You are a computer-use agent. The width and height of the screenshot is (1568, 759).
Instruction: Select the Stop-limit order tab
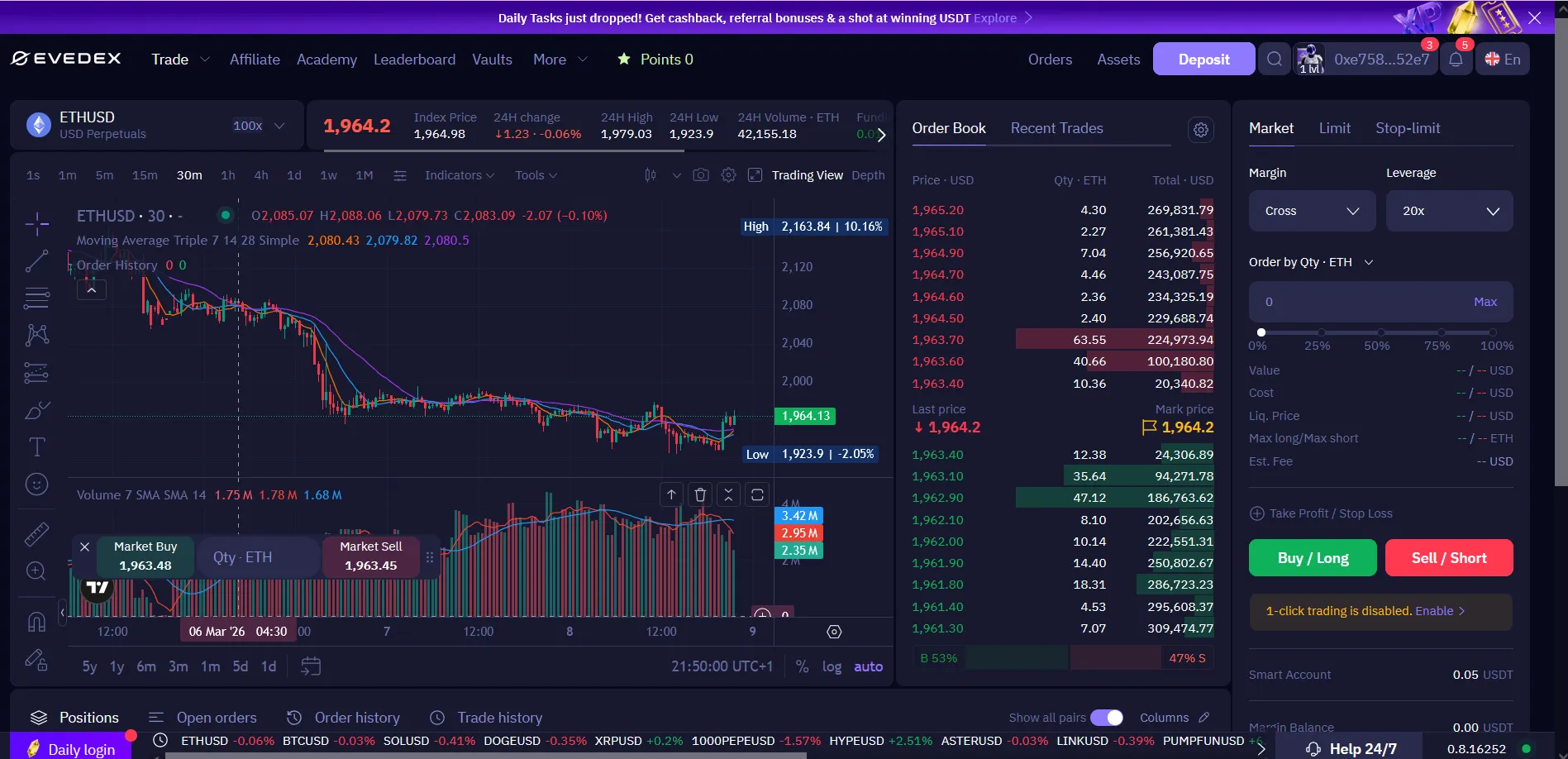pos(1407,128)
